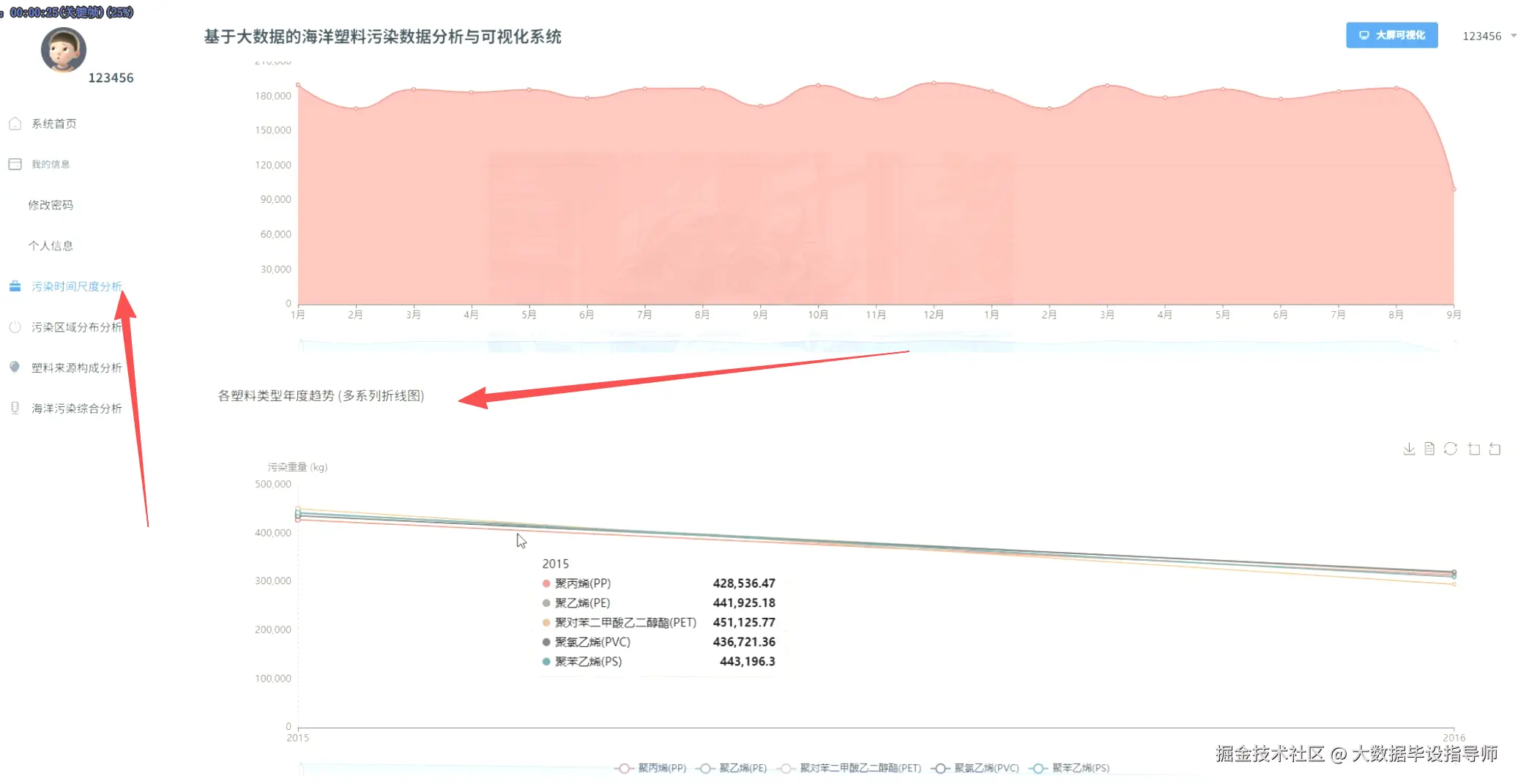Image resolution: width=1518 pixels, height=784 pixels.
Task: Open the 修改密码 menu item
Action: tap(51, 204)
